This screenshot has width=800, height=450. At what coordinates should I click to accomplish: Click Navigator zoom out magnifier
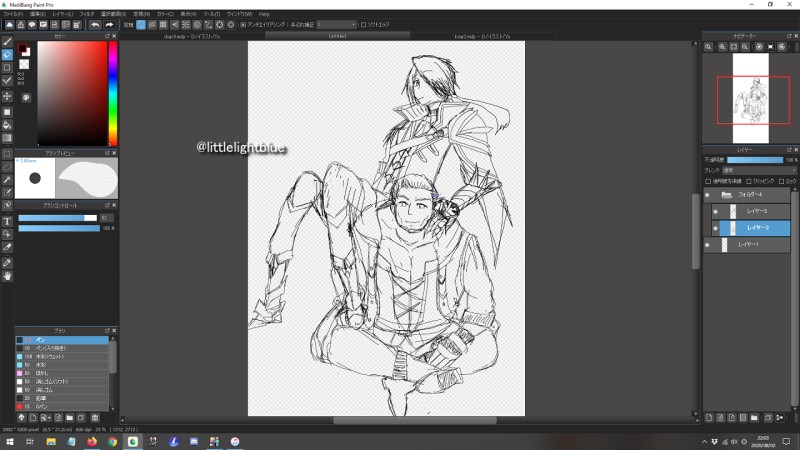click(745, 47)
